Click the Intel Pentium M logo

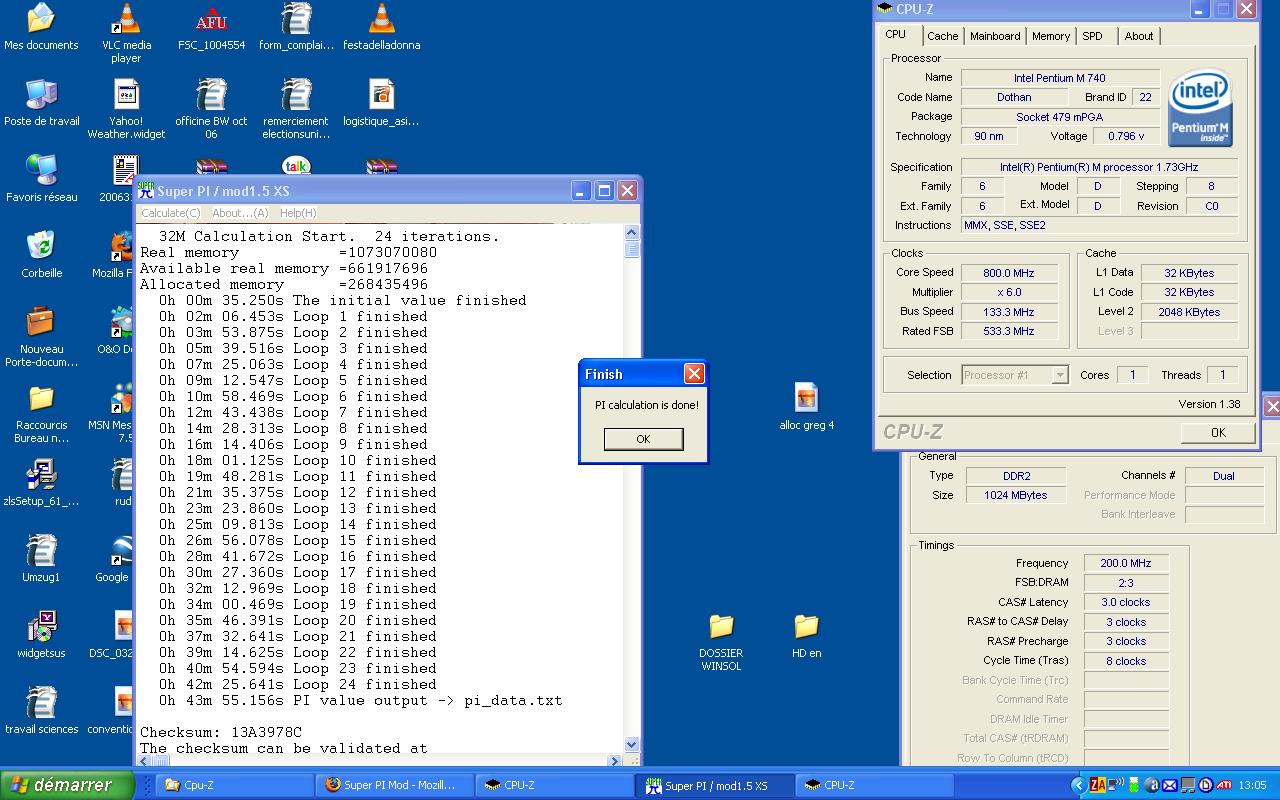[1200, 108]
